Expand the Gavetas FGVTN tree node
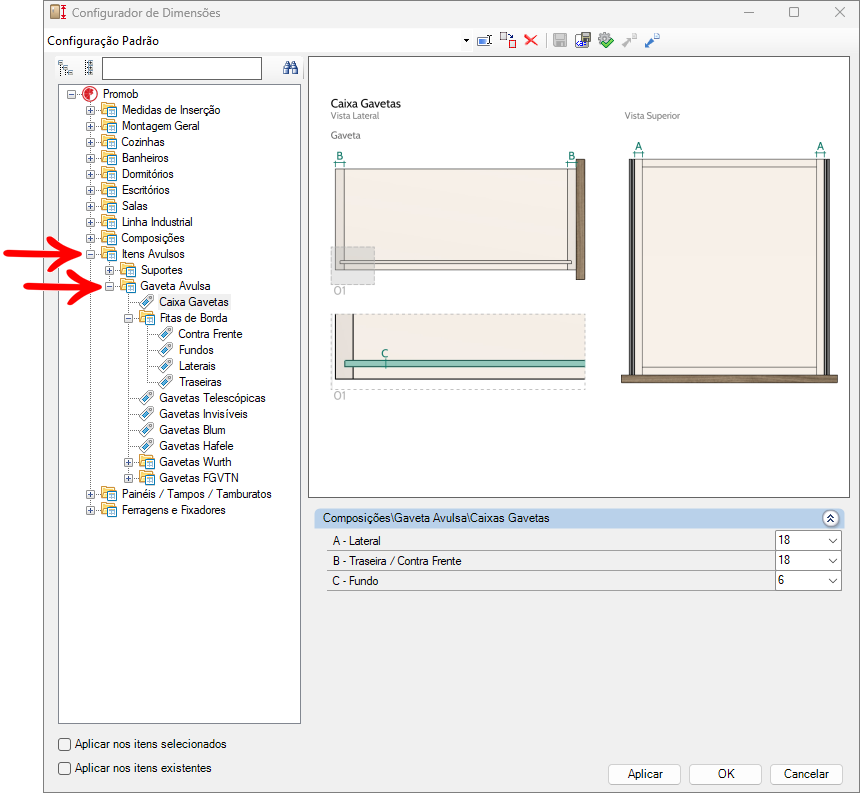Image resolution: width=860 pixels, height=793 pixels. tap(128, 478)
